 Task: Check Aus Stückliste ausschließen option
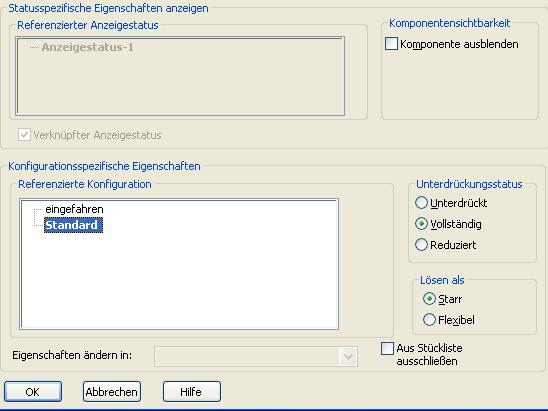[x=387, y=348]
